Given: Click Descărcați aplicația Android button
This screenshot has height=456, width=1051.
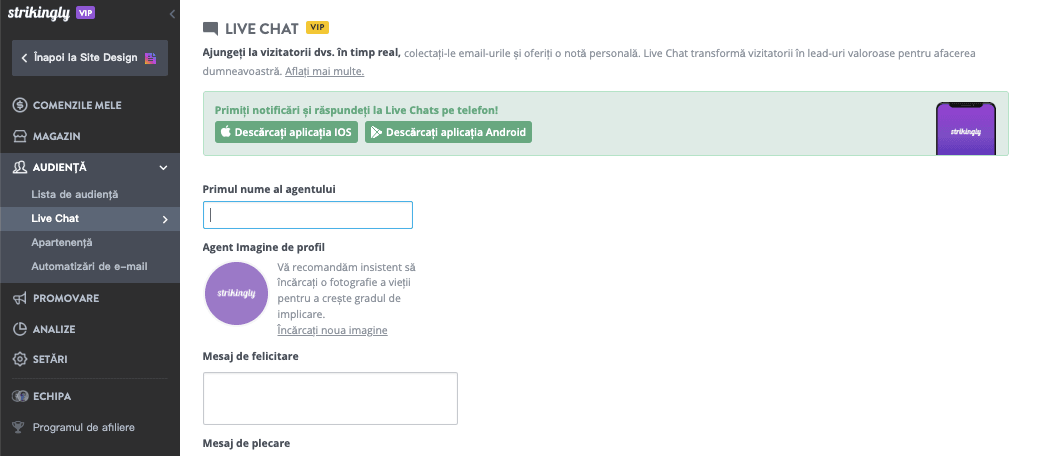Looking at the screenshot, I should click(448, 132).
